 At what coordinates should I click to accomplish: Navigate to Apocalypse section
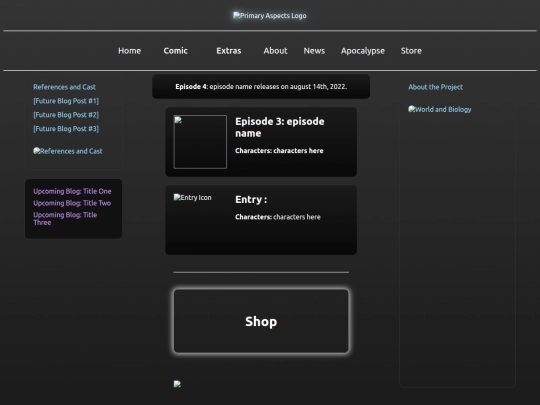click(363, 51)
